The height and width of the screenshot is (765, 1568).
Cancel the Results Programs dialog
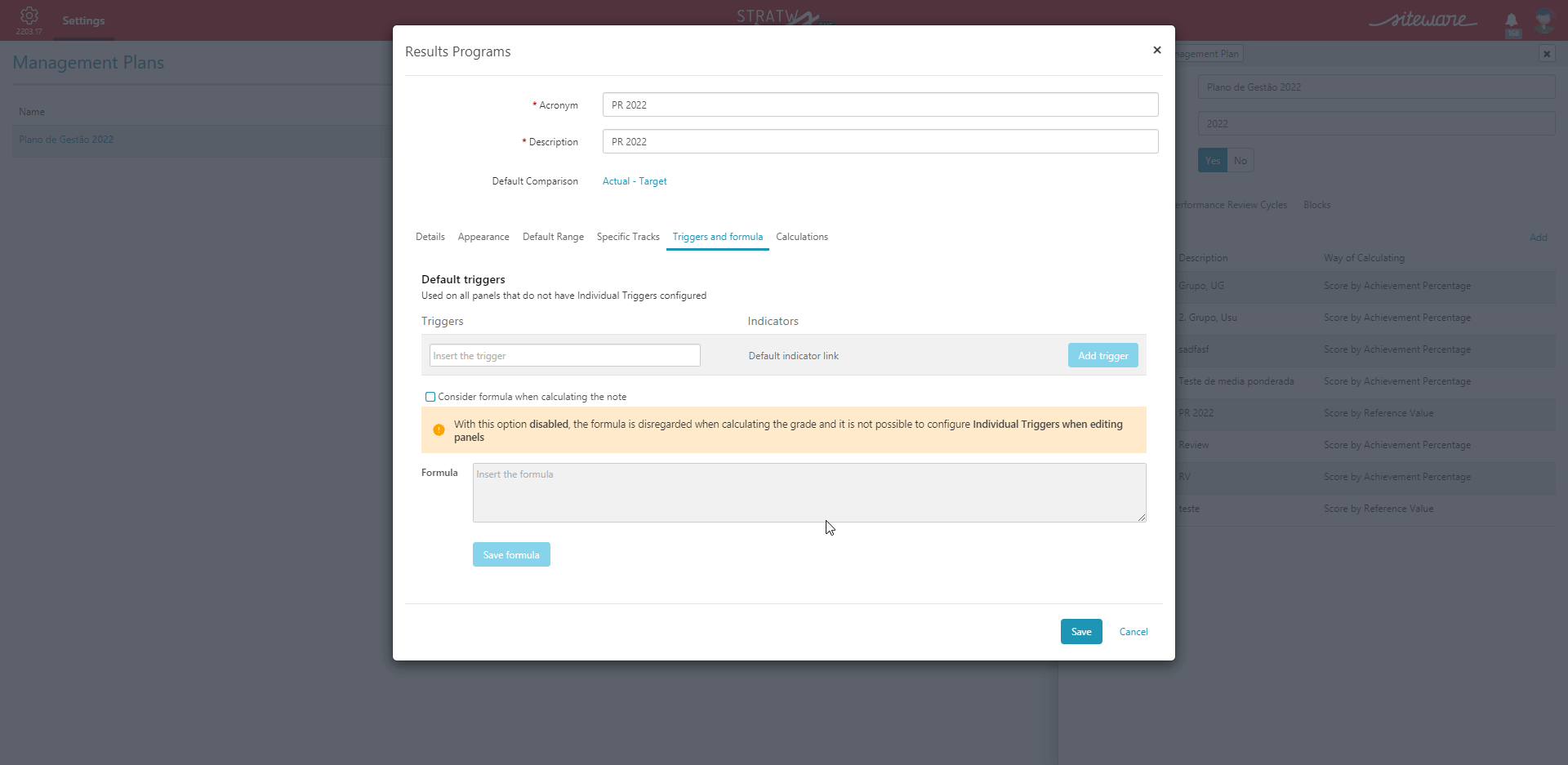pos(1134,632)
